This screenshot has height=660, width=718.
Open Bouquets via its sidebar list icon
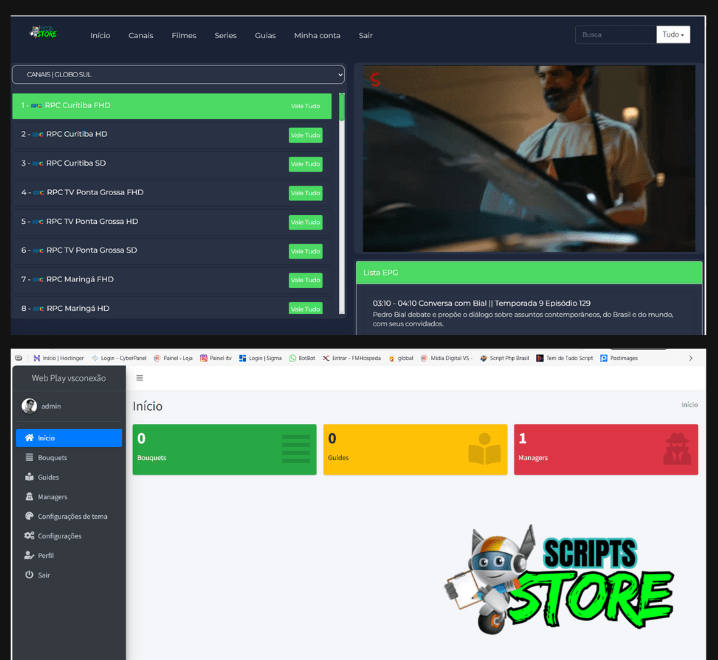coord(29,457)
